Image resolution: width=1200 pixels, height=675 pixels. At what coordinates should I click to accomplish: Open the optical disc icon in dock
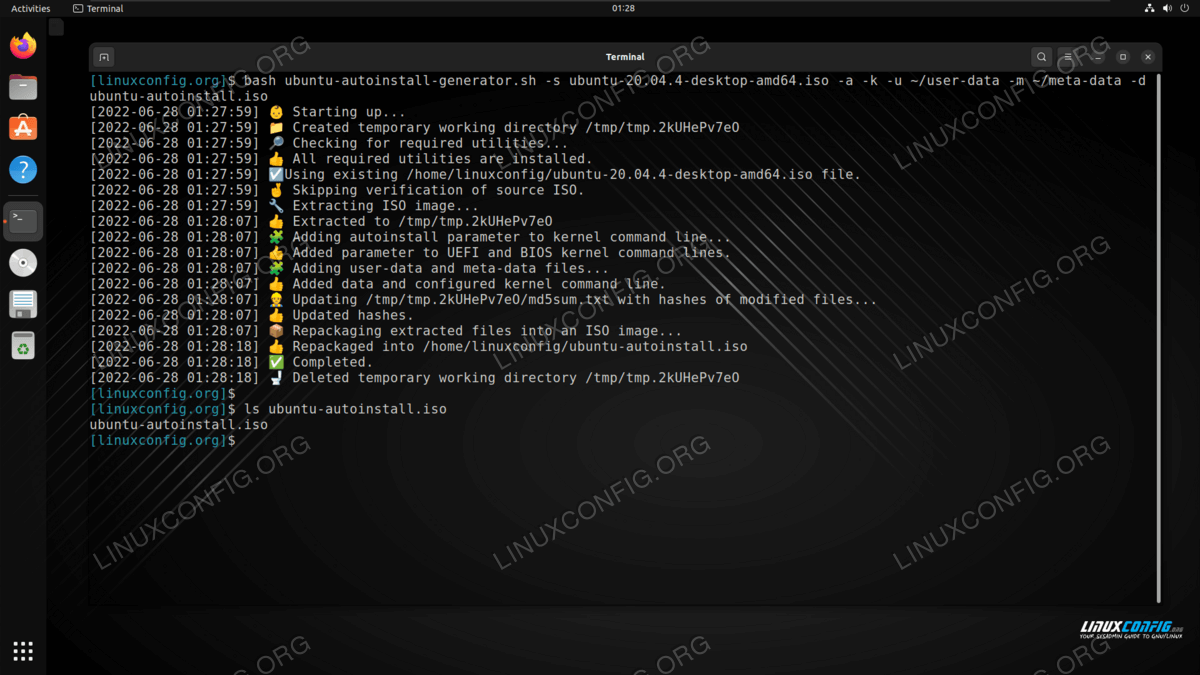point(23,263)
